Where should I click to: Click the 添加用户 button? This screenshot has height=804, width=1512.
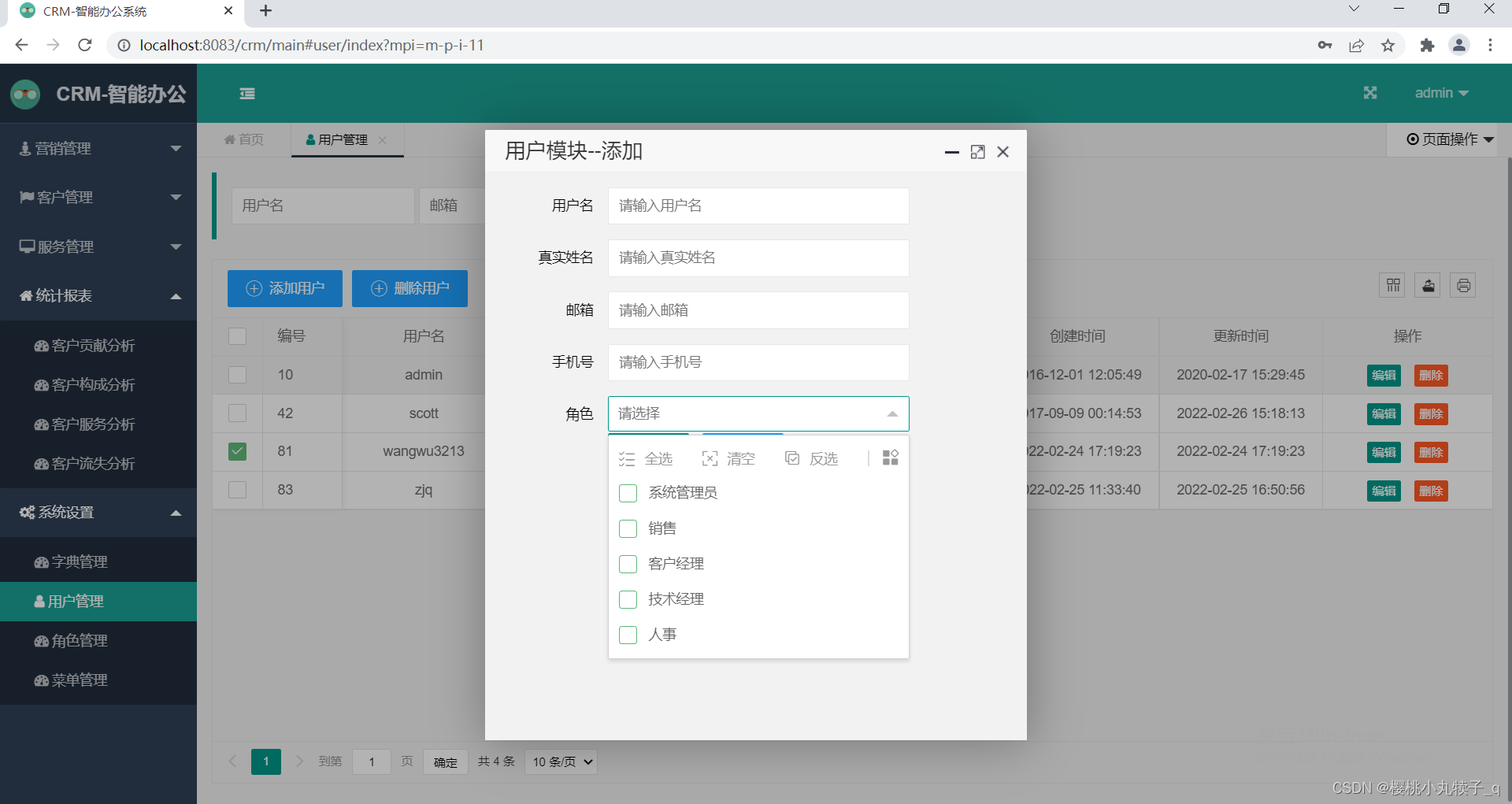284,288
